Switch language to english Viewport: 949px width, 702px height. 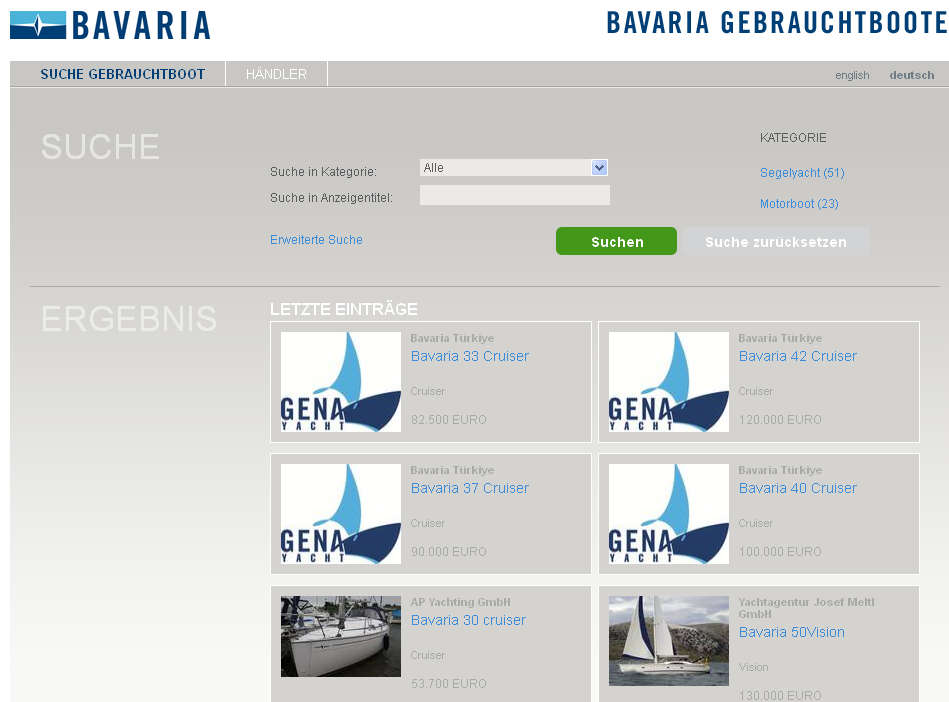pos(852,75)
